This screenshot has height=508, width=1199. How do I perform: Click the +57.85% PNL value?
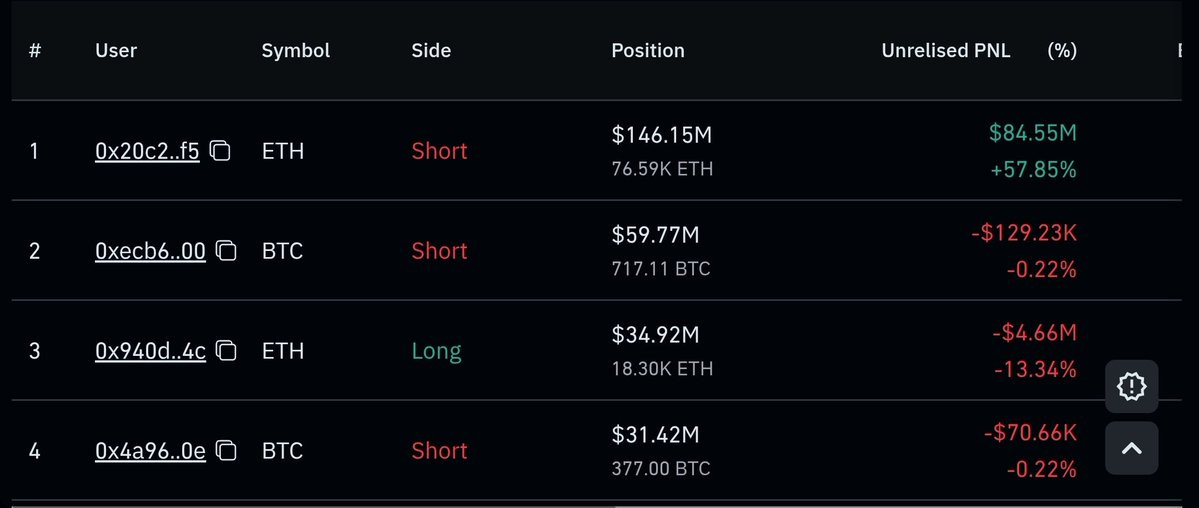click(x=1033, y=169)
